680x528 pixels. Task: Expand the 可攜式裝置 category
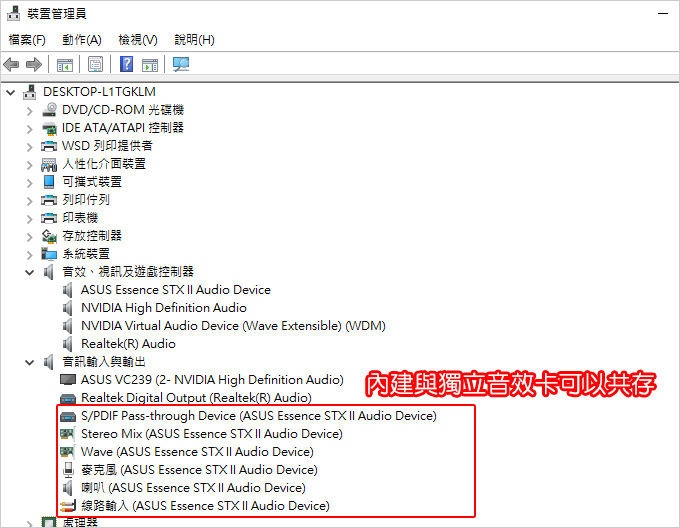(x=29, y=183)
